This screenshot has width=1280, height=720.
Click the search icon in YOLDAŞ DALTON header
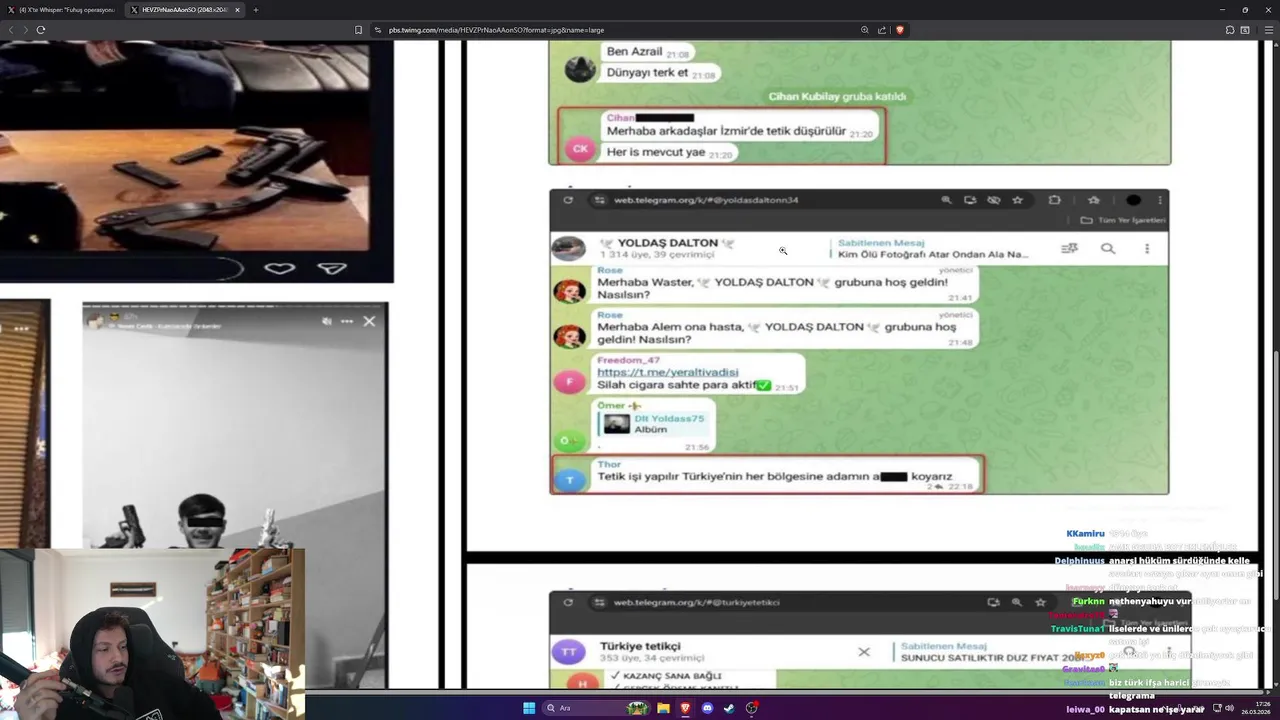[x=1108, y=249]
